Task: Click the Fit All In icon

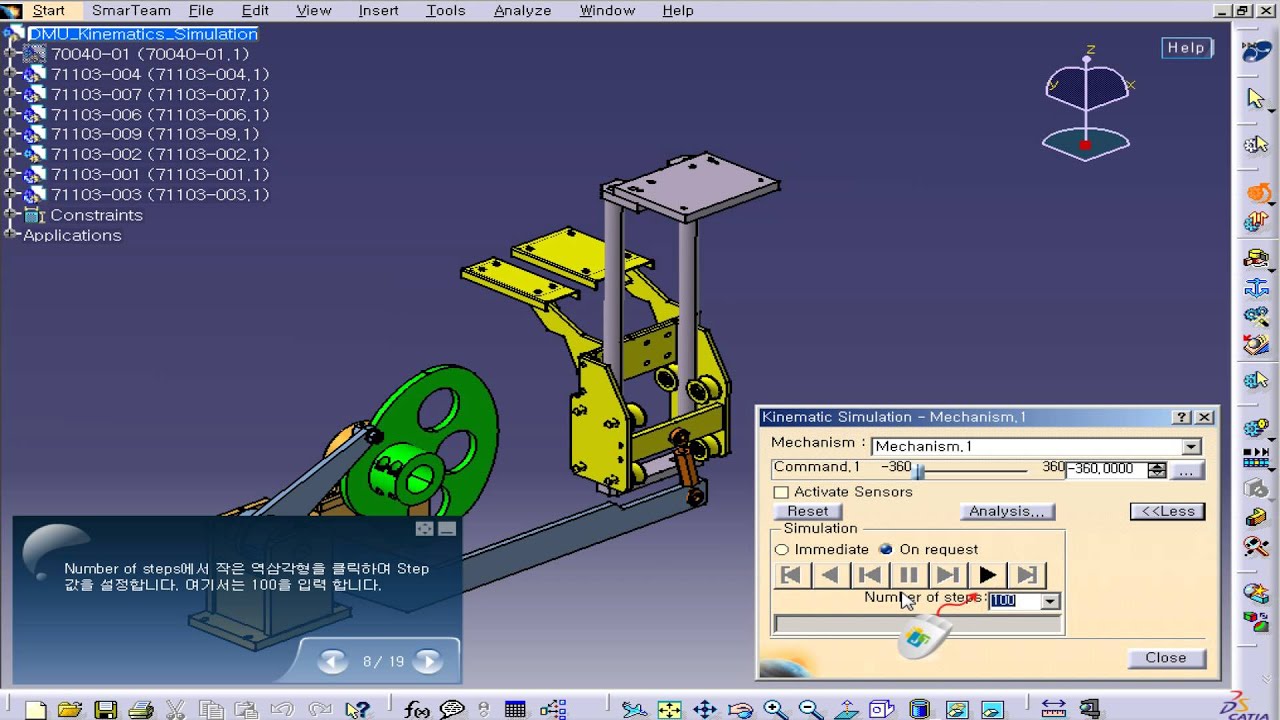Action: click(669, 710)
